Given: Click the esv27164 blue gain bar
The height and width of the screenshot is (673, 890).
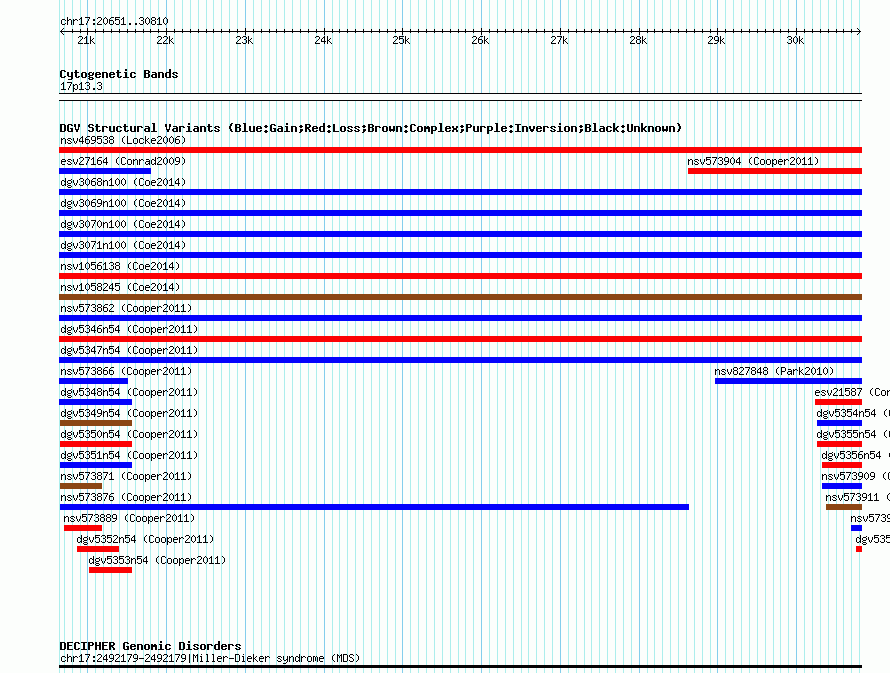Looking at the screenshot, I should 105,171.
